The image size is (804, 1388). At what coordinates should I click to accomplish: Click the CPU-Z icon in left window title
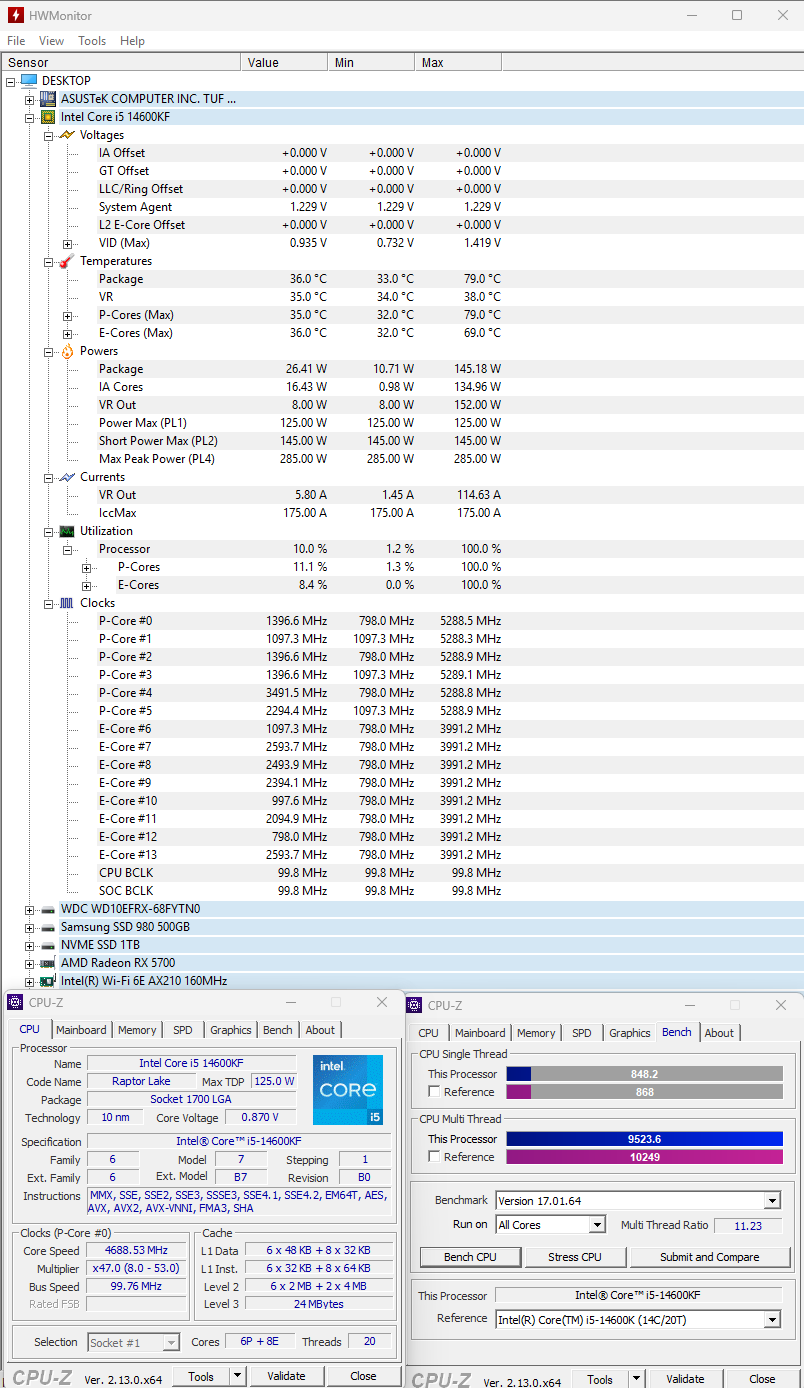[15, 1002]
